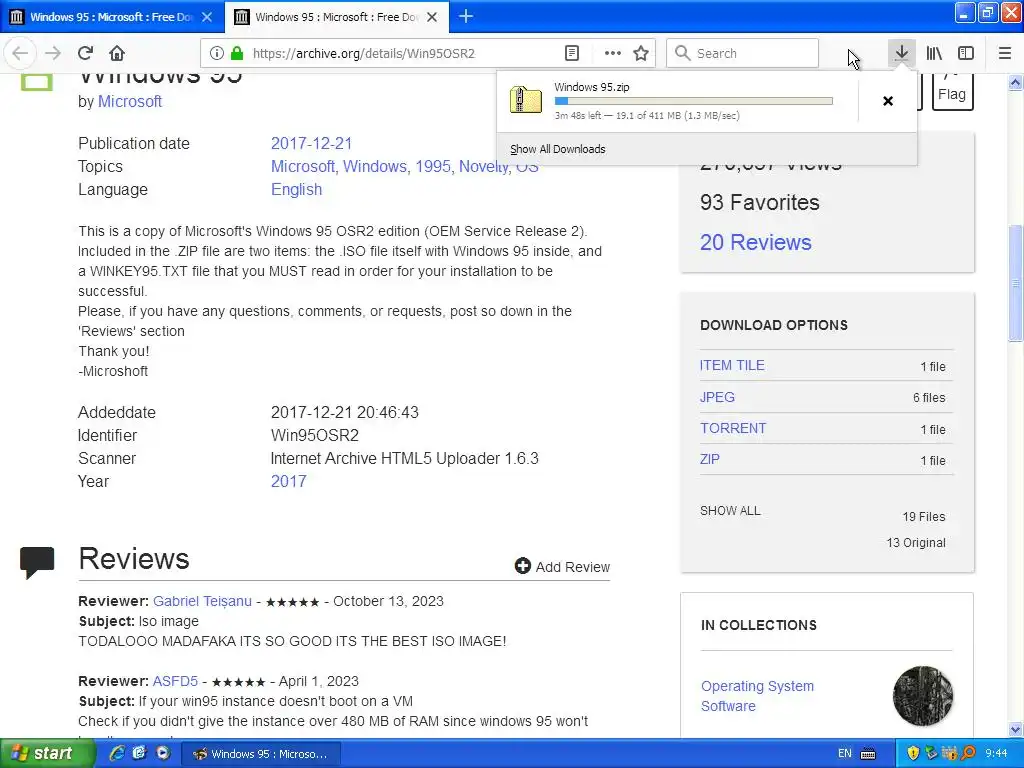
Task: Open the Windows start menu
Action: pos(45,754)
